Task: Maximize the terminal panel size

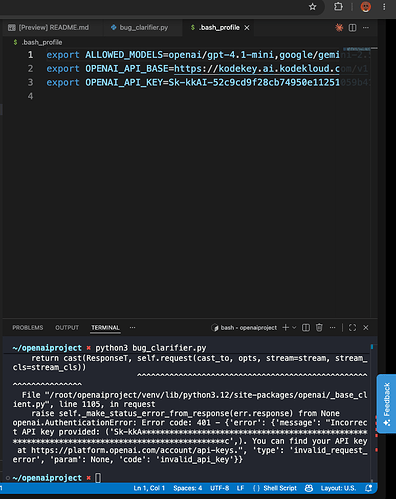Action: (x=352, y=328)
